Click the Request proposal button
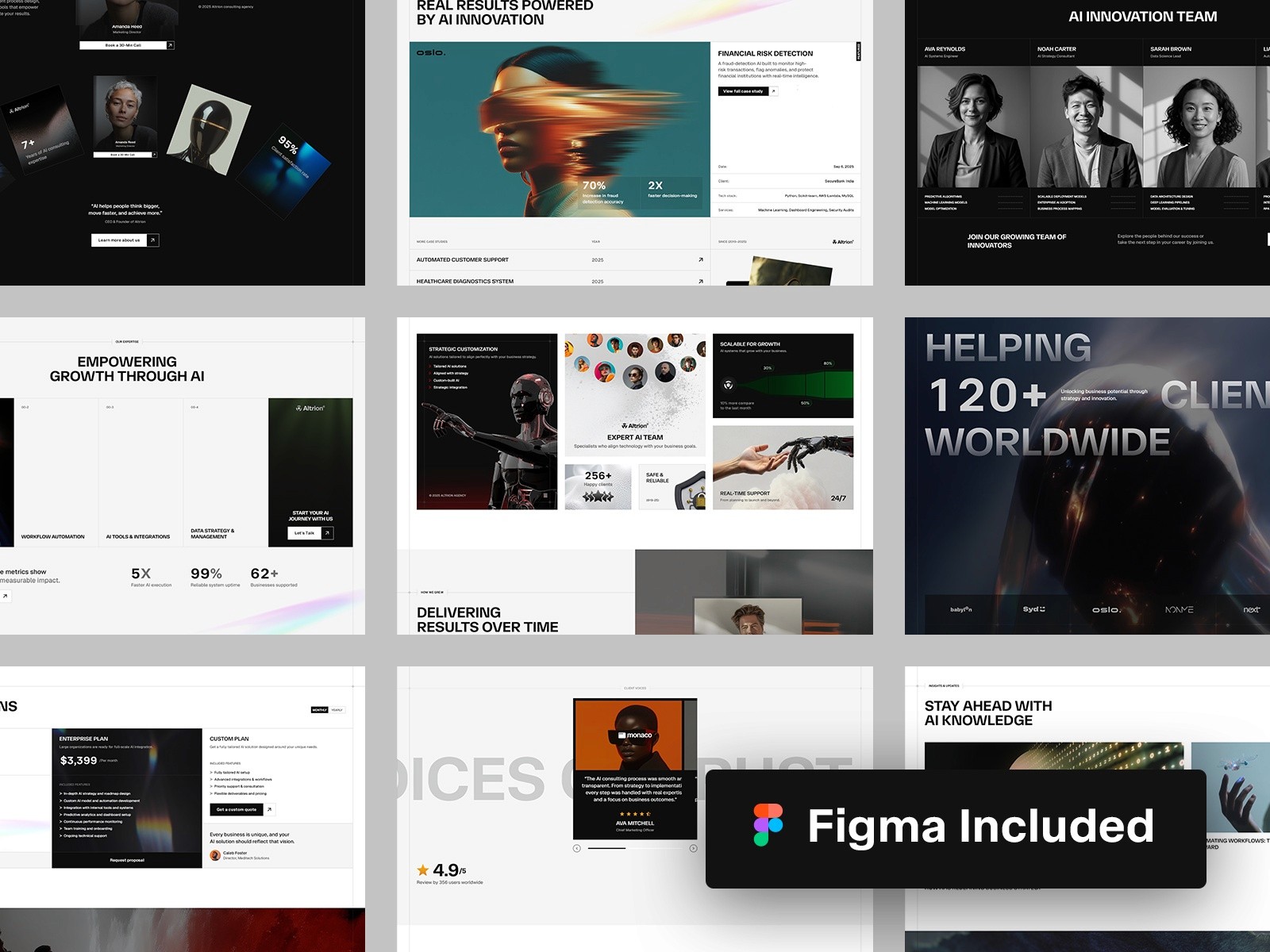The width and height of the screenshot is (1270, 952). click(127, 860)
